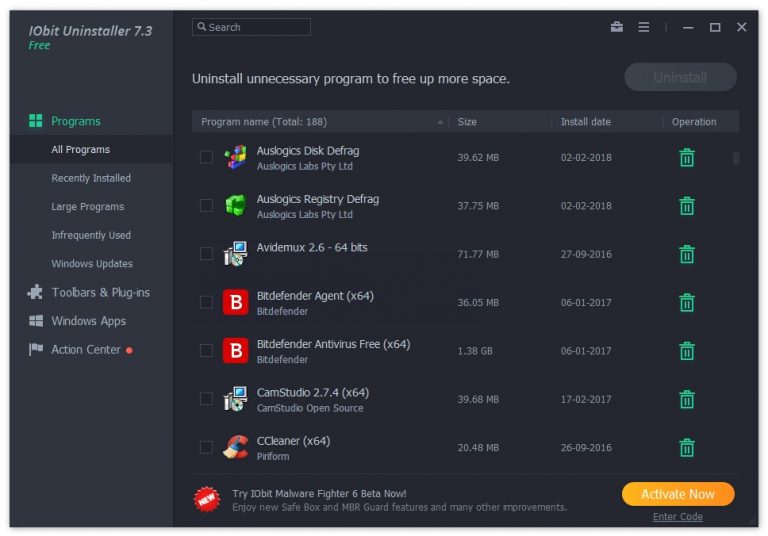The image size is (768, 536).
Task: Click the install date 27-09-2016
Action: 586,254
